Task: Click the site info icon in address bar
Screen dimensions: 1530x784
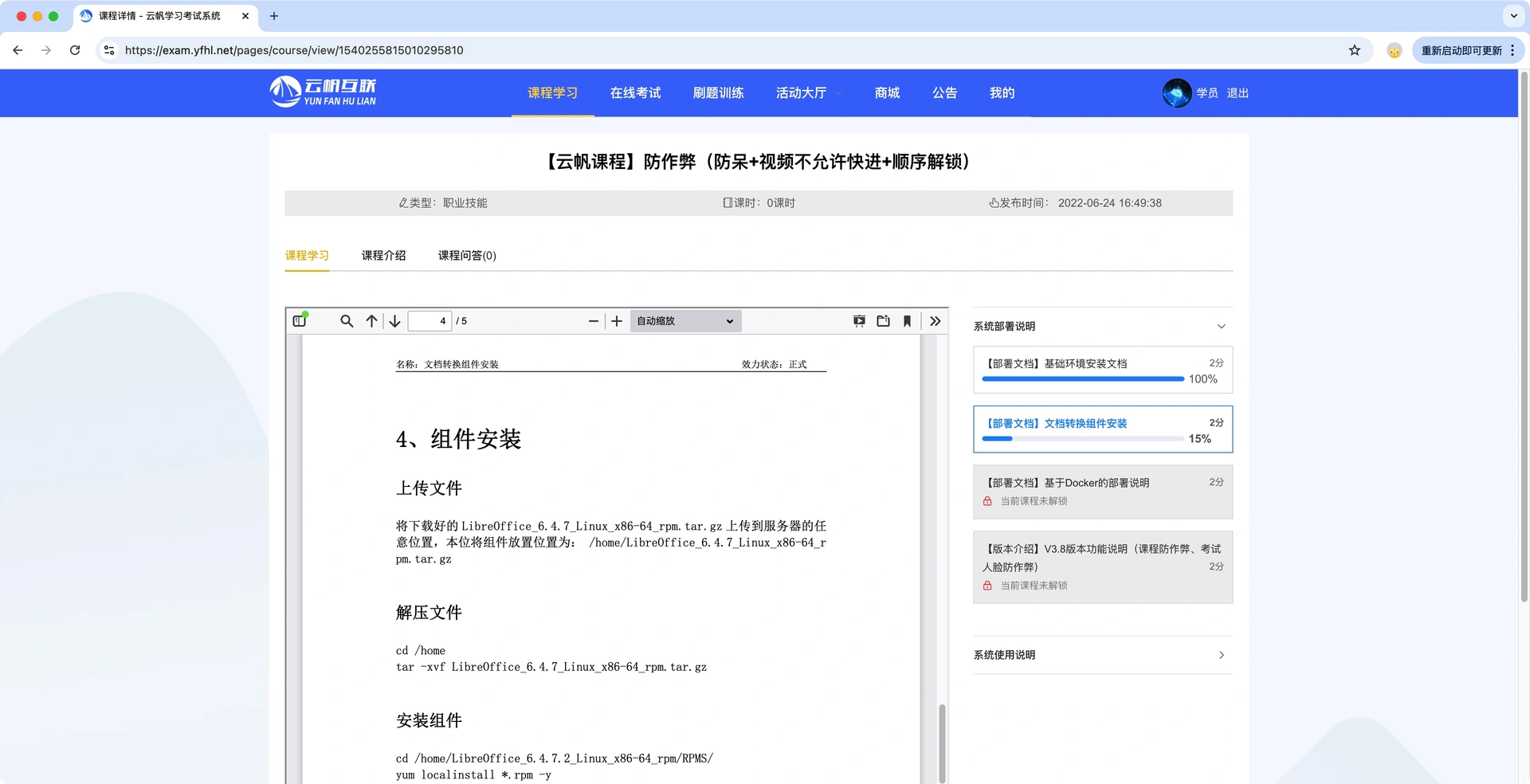Action: [109, 50]
